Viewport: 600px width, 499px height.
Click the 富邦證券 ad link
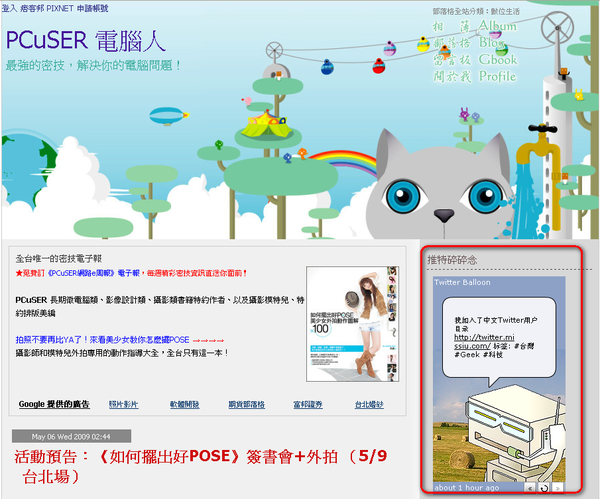point(308,404)
